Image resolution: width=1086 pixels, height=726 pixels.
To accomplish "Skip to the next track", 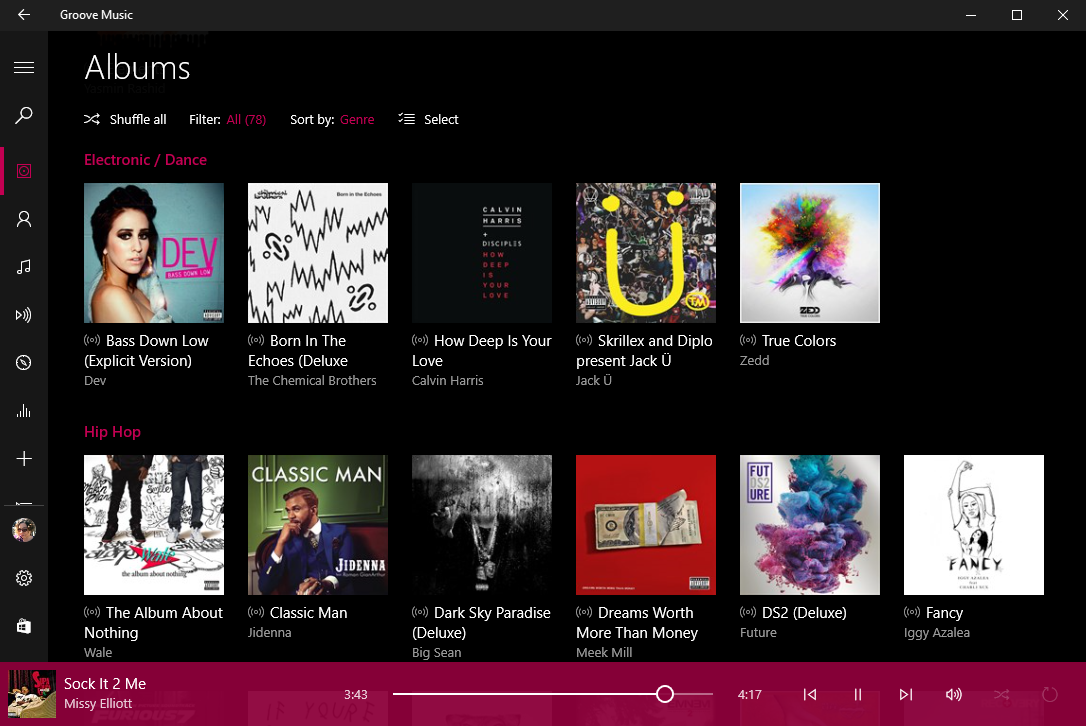I will [905, 694].
